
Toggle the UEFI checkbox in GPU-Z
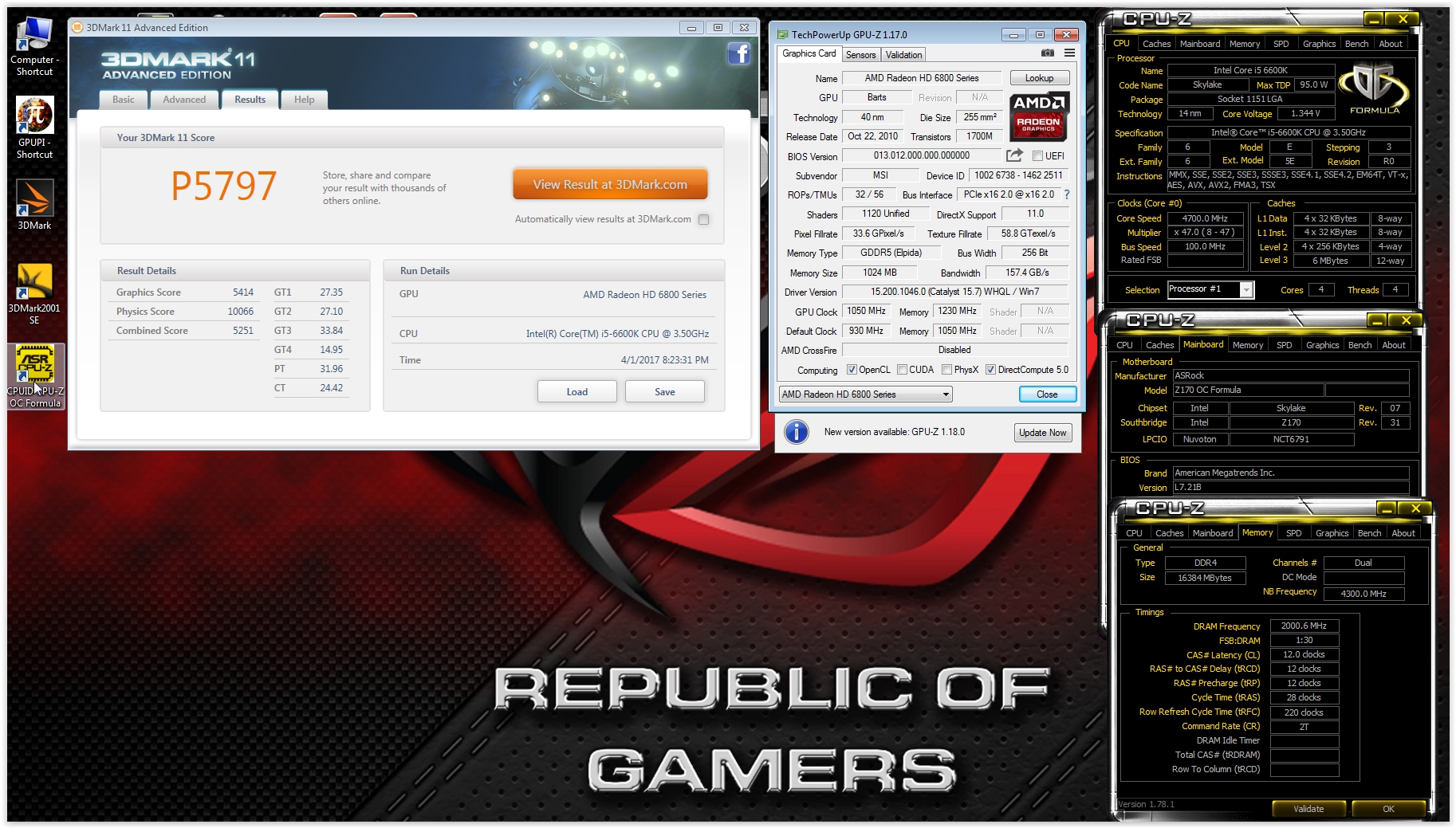[x=1037, y=156]
